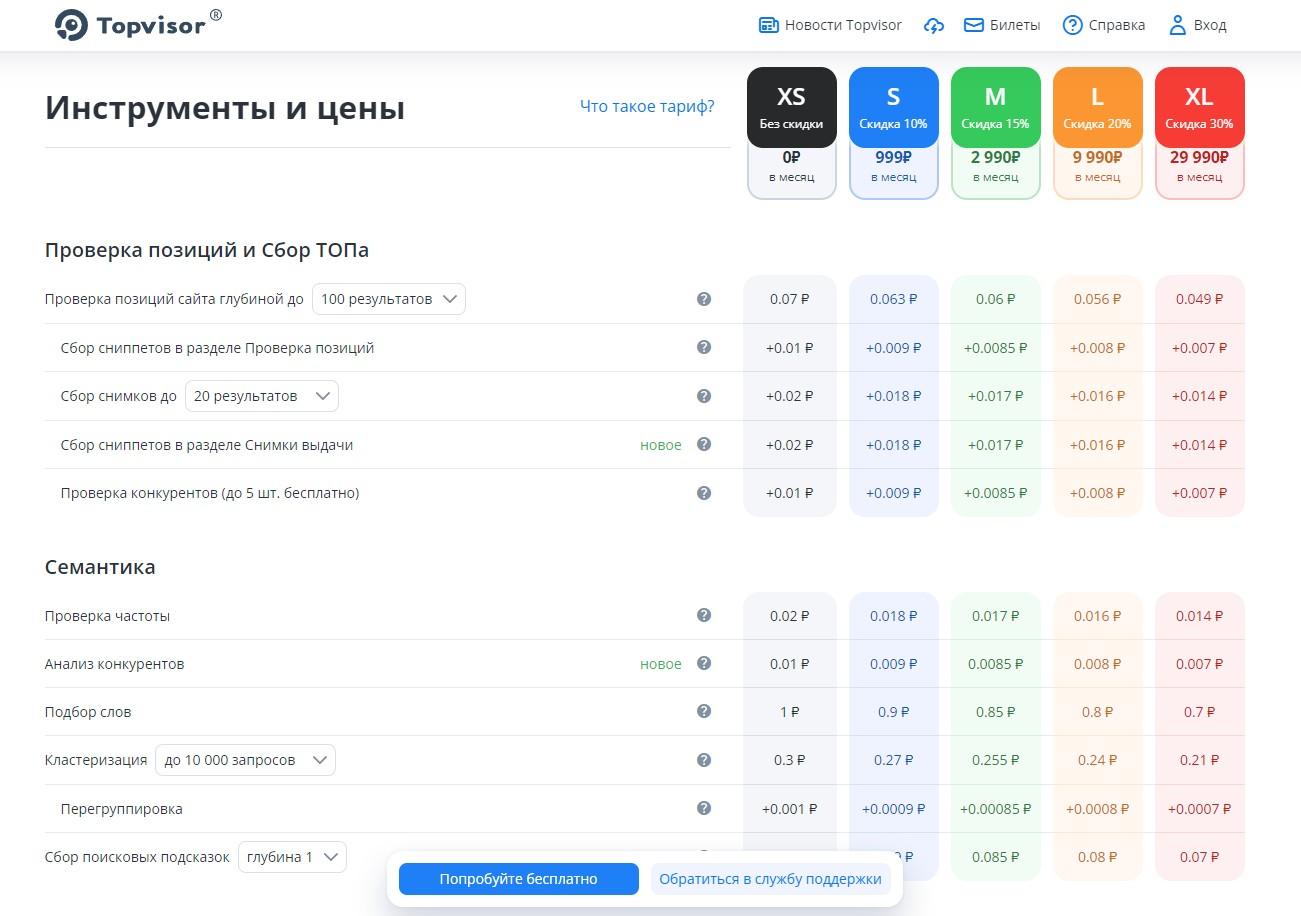Image resolution: width=1301 pixels, height=916 pixels.
Task: Click the '0.255 ₽' M clustering price
Action: pos(995,760)
